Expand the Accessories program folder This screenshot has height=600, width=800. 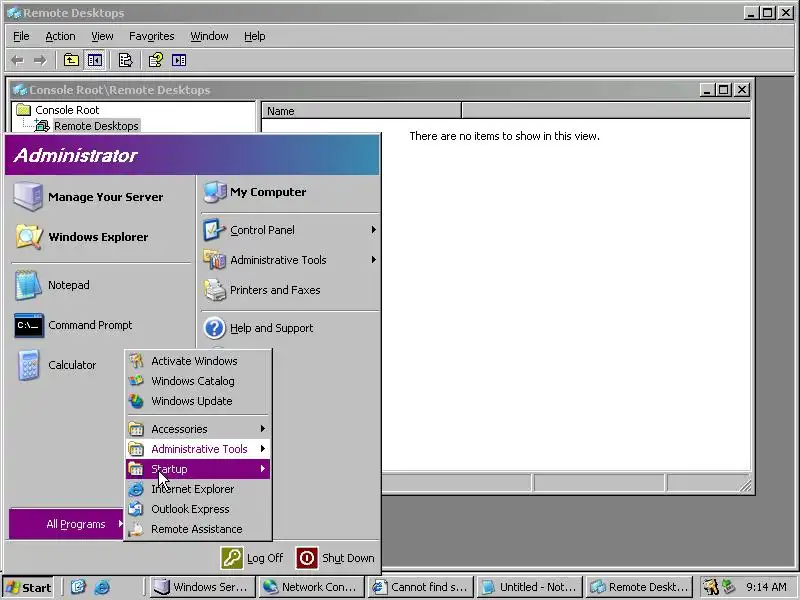coord(197,429)
